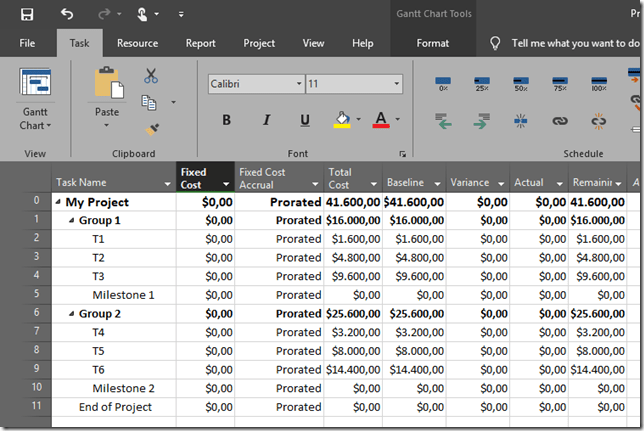
Task: Apply the yellow background color swatch
Action: pos(342,120)
